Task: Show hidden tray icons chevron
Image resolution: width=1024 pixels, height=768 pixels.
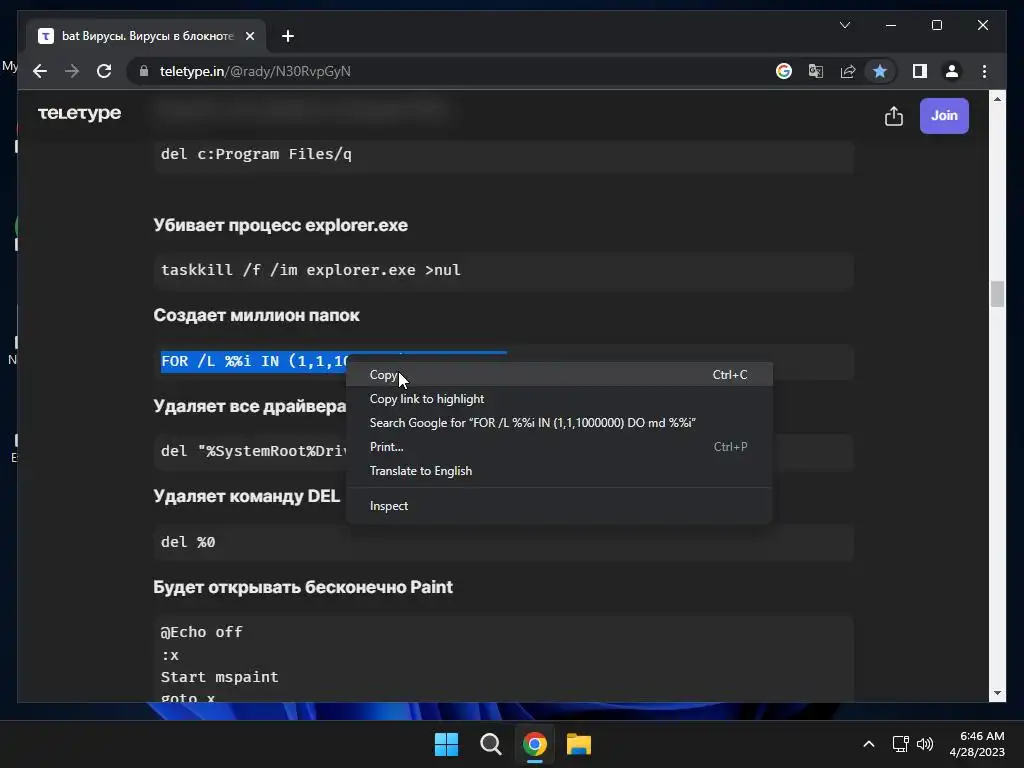Action: (869, 744)
